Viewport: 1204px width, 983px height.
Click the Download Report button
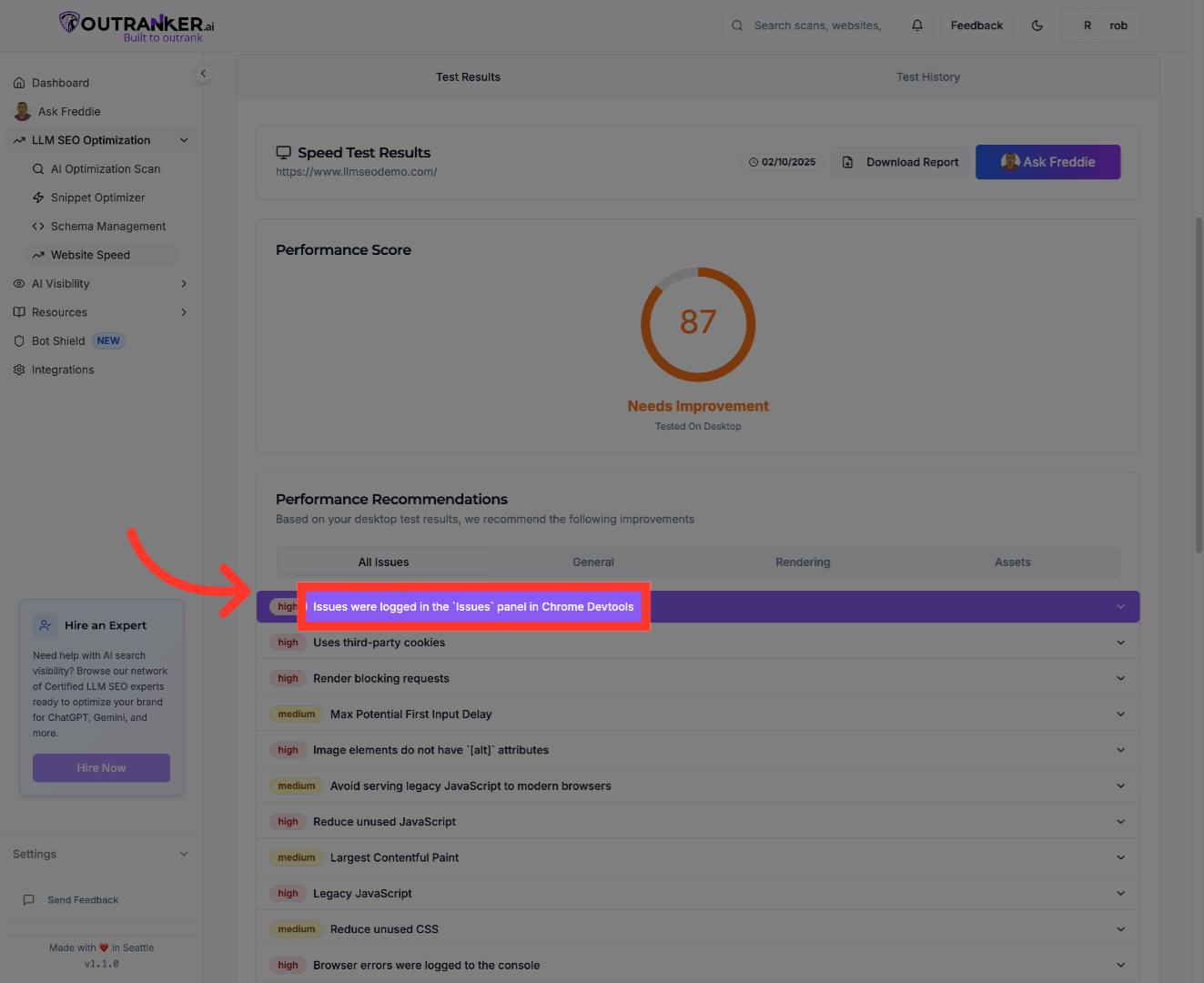click(900, 162)
